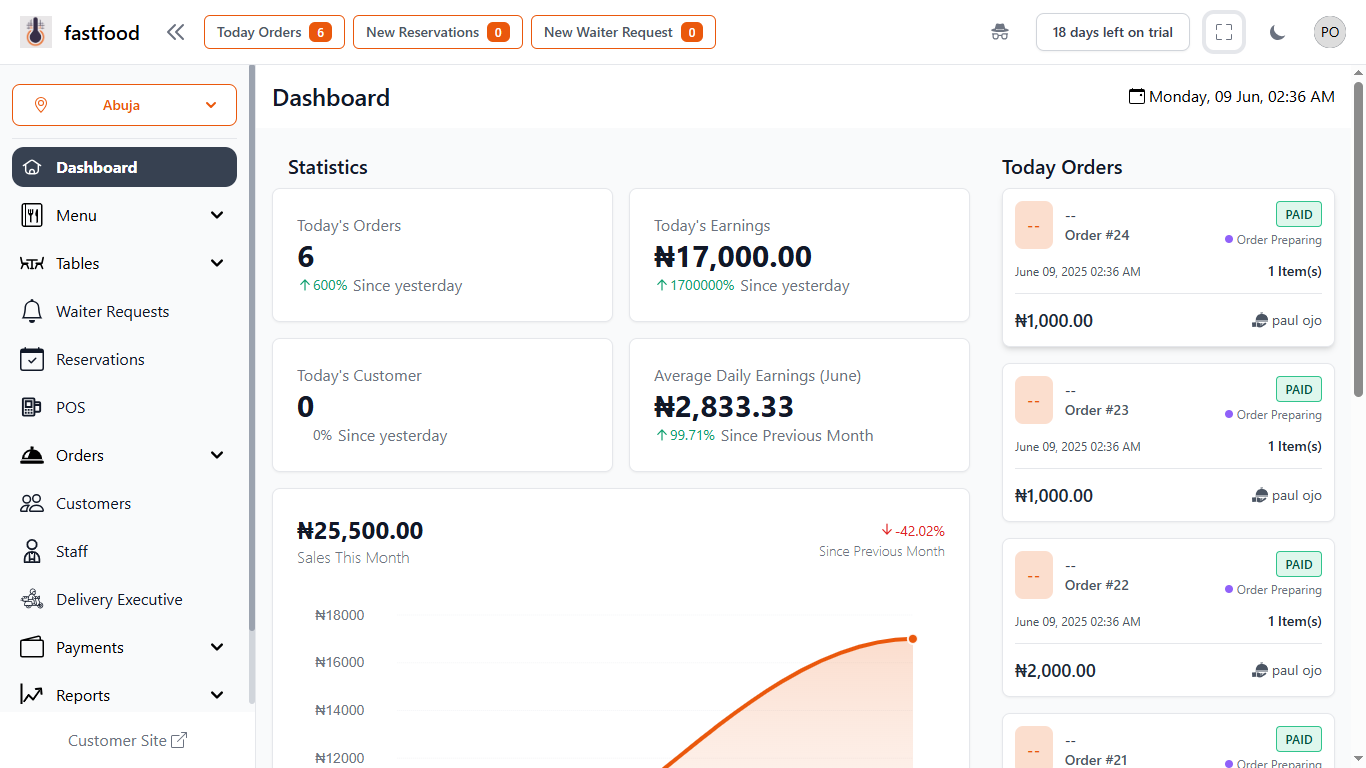Click the Reservations calendar icon
This screenshot has width=1366, height=768.
[32, 359]
